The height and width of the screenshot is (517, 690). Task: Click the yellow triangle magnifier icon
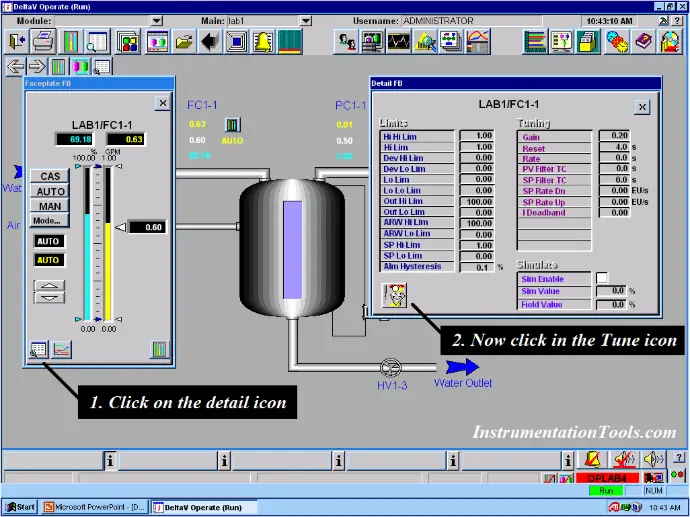[x=425, y=42]
